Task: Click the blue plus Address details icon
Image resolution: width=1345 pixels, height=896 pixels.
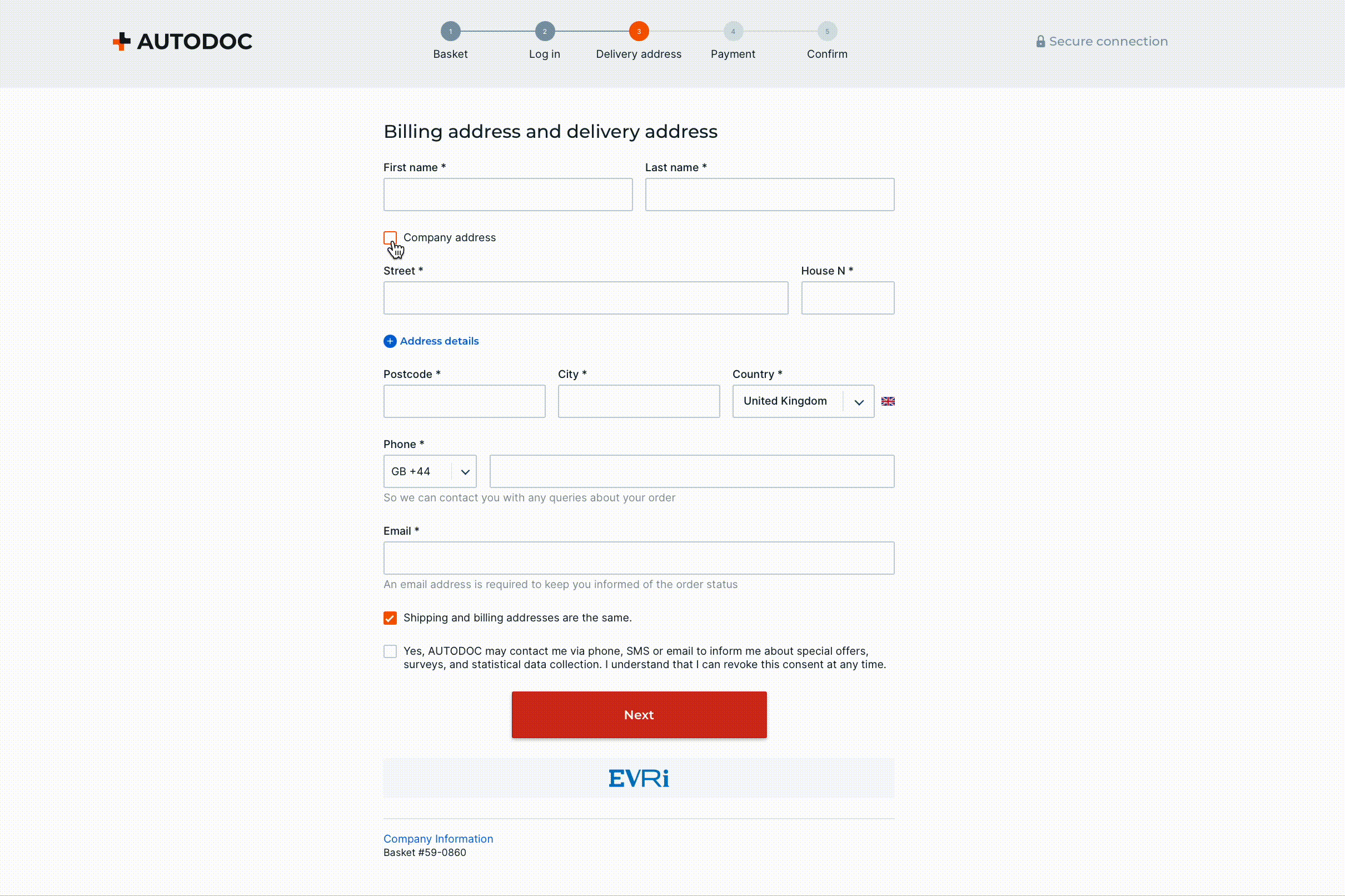Action: click(390, 341)
